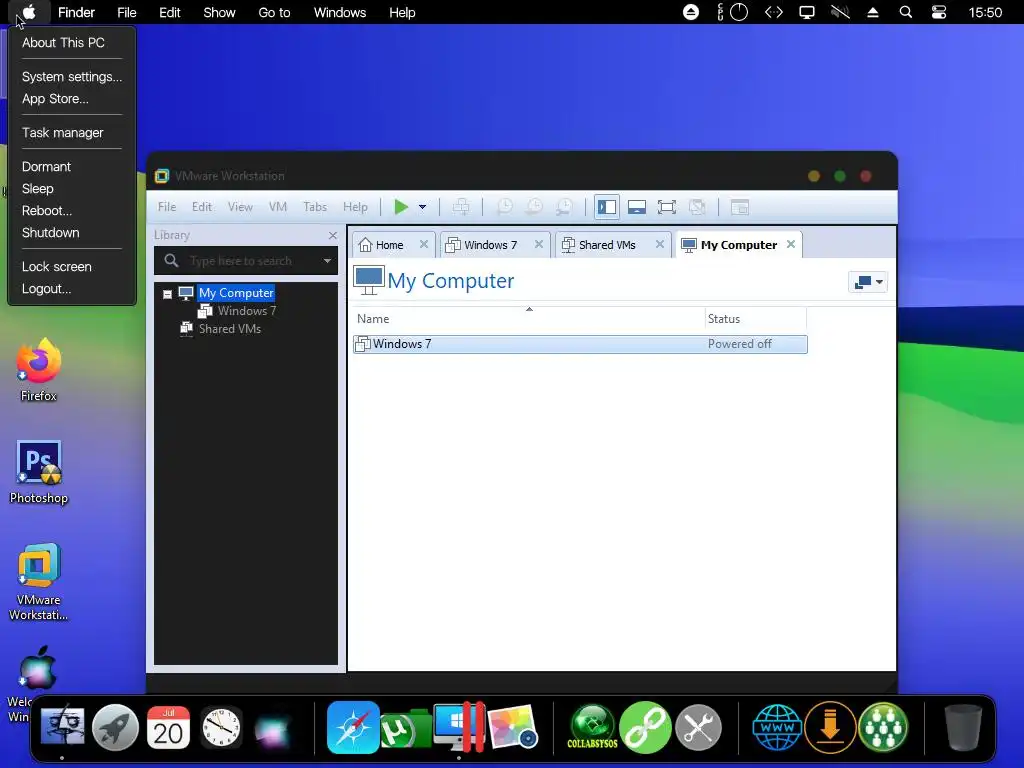Image resolution: width=1024 pixels, height=768 pixels.
Task: Open the WWW globe dock icon
Action: coord(777,727)
